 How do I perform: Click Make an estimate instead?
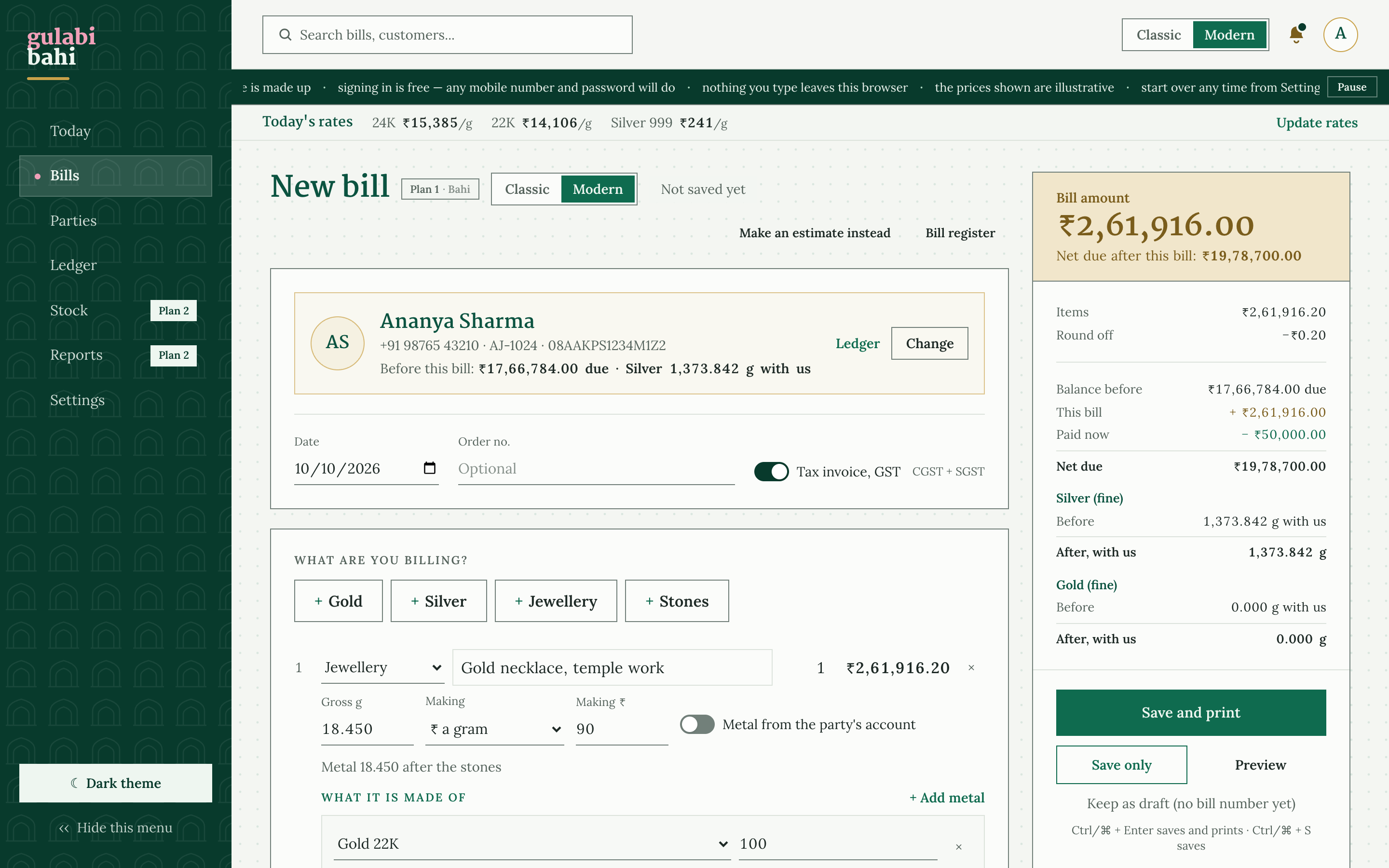pyautogui.click(x=815, y=233)
